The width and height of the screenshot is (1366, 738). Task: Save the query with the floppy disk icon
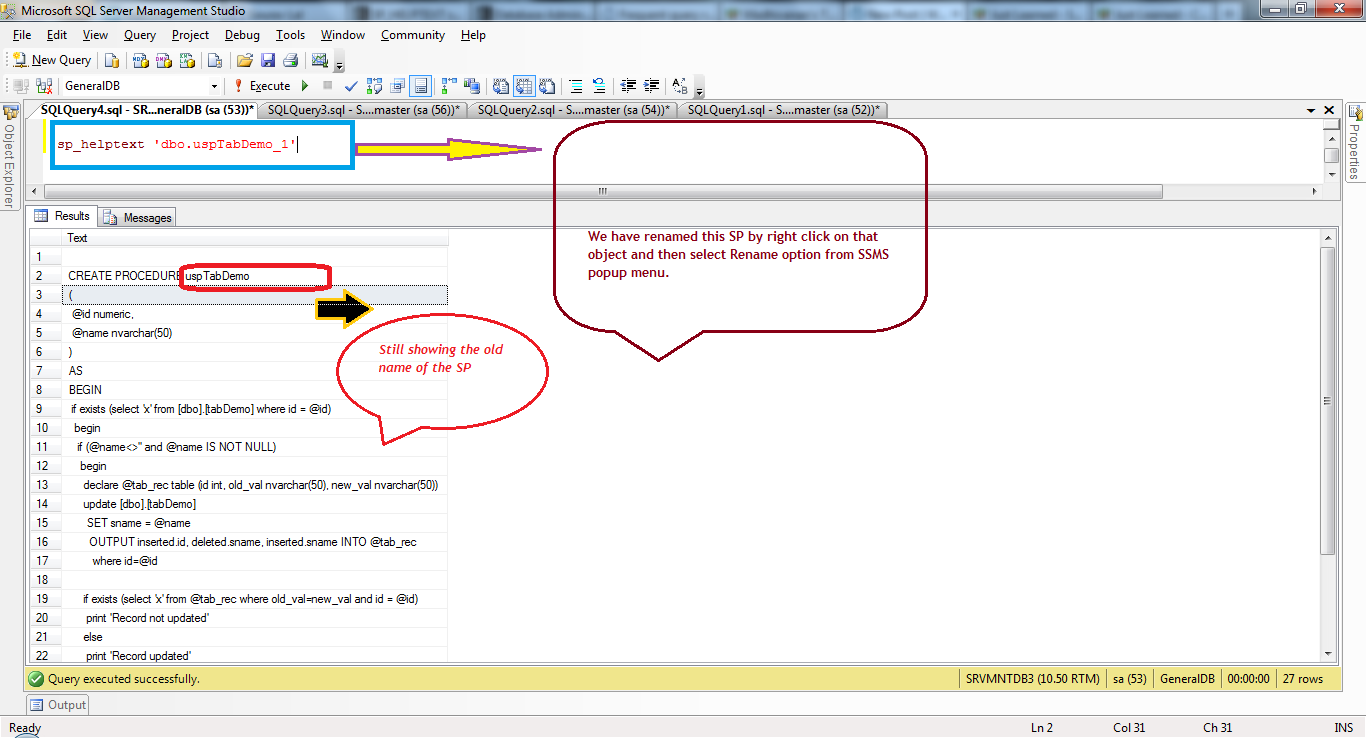tap(267, 60)
